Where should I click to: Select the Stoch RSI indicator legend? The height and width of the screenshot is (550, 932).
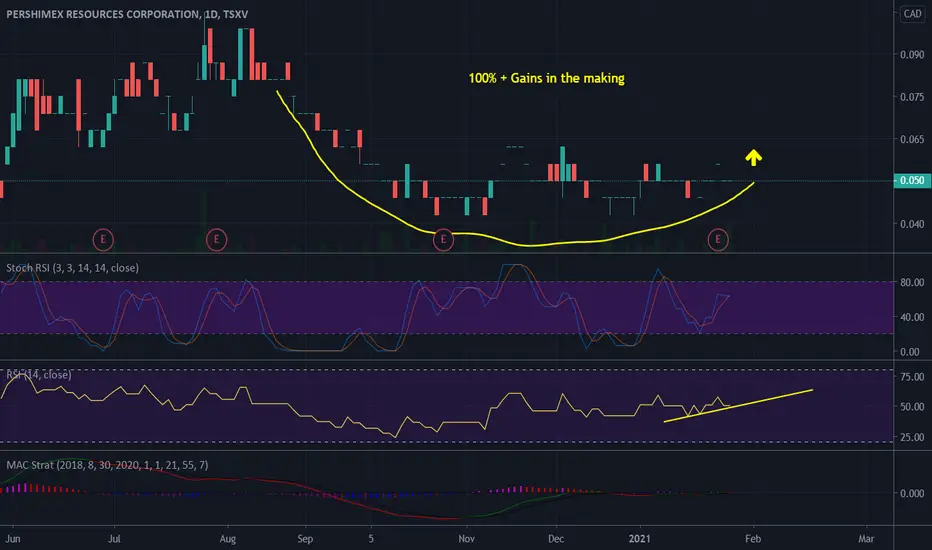(73, 268)
